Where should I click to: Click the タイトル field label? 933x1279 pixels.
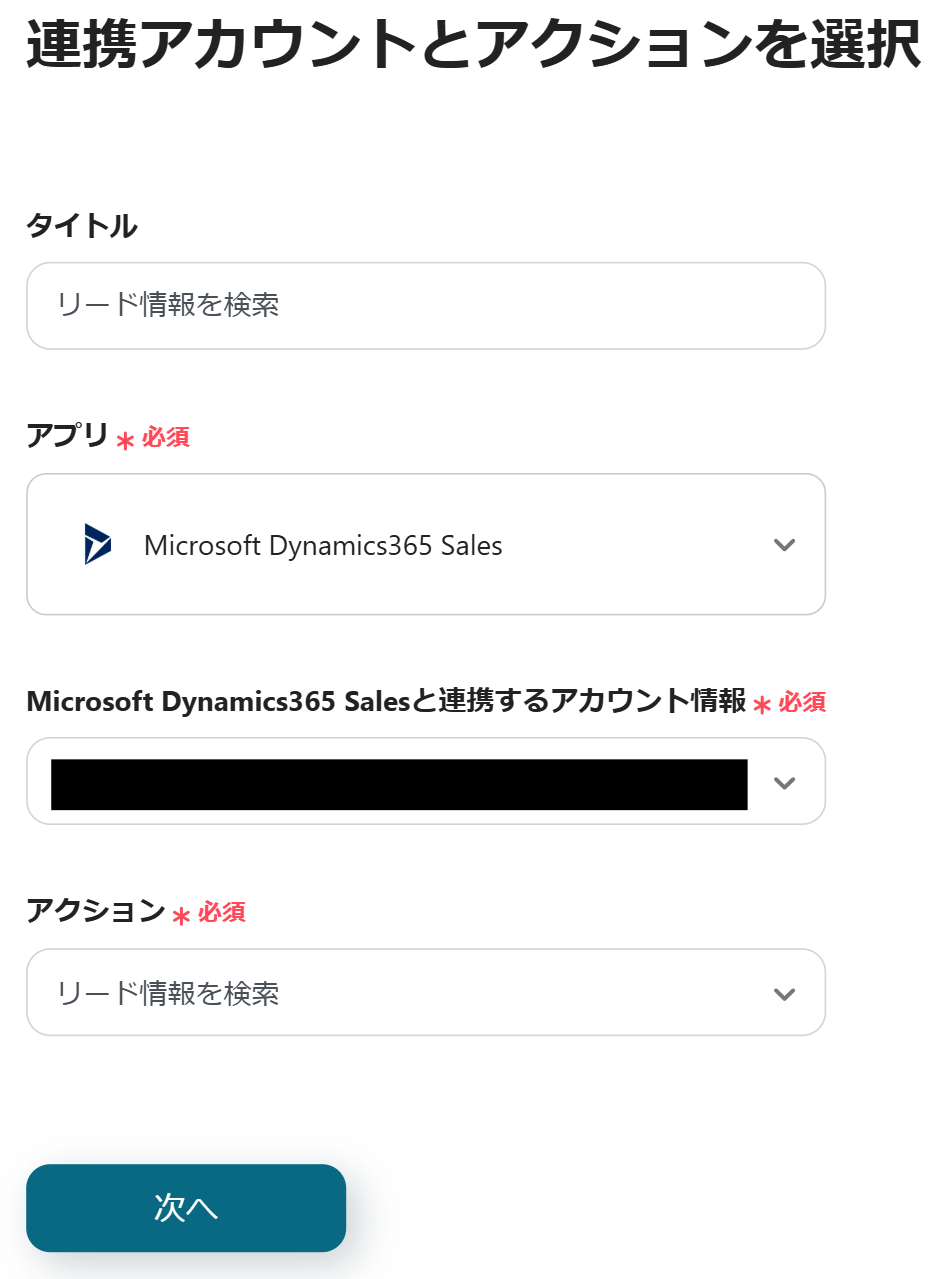click(x=81, y=227)
